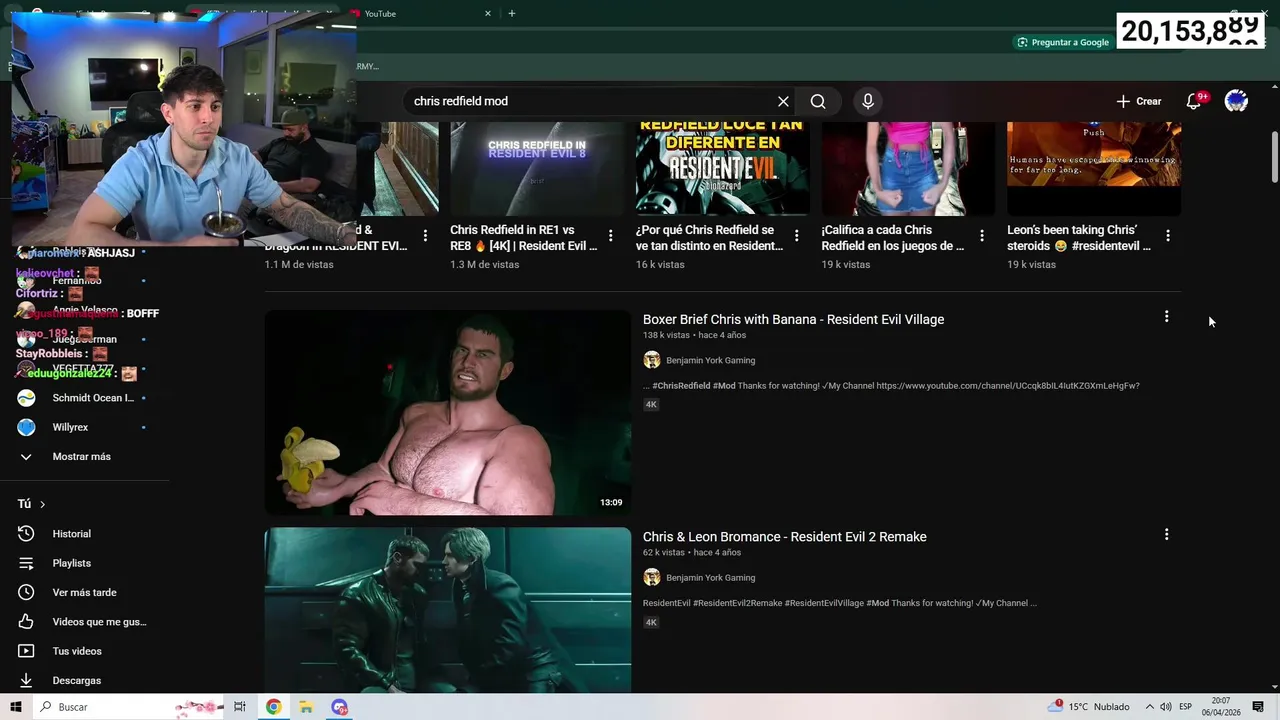Viewport: 1280px width, 720px height.
Task: Open options for '¡Califica a cada Chris' short
Action: click(982, 236)
